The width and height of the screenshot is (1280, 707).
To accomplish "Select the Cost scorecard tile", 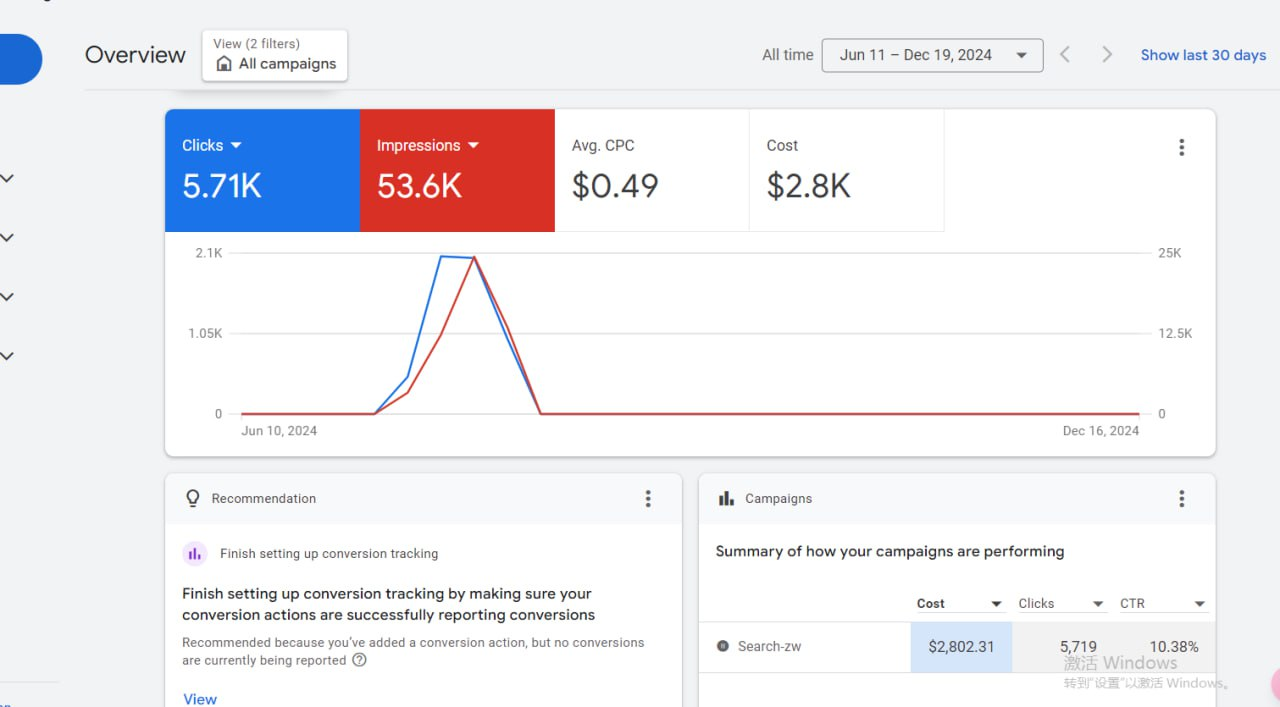I will [846, 170].
